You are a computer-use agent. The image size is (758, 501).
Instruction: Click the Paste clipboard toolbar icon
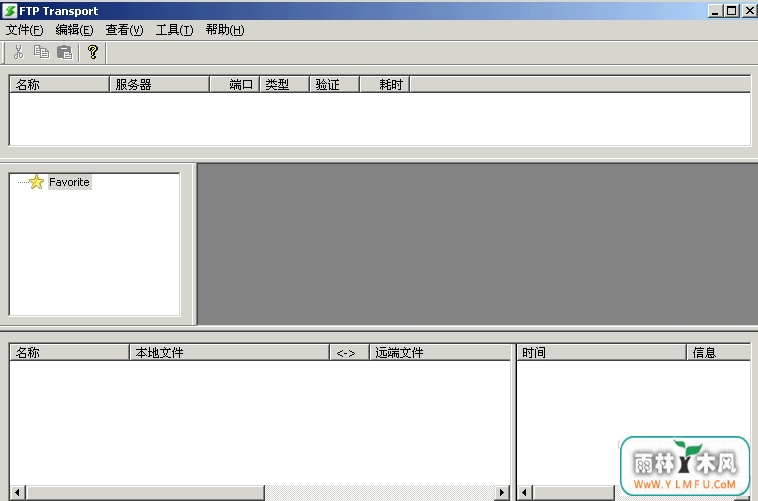point(64,52)
